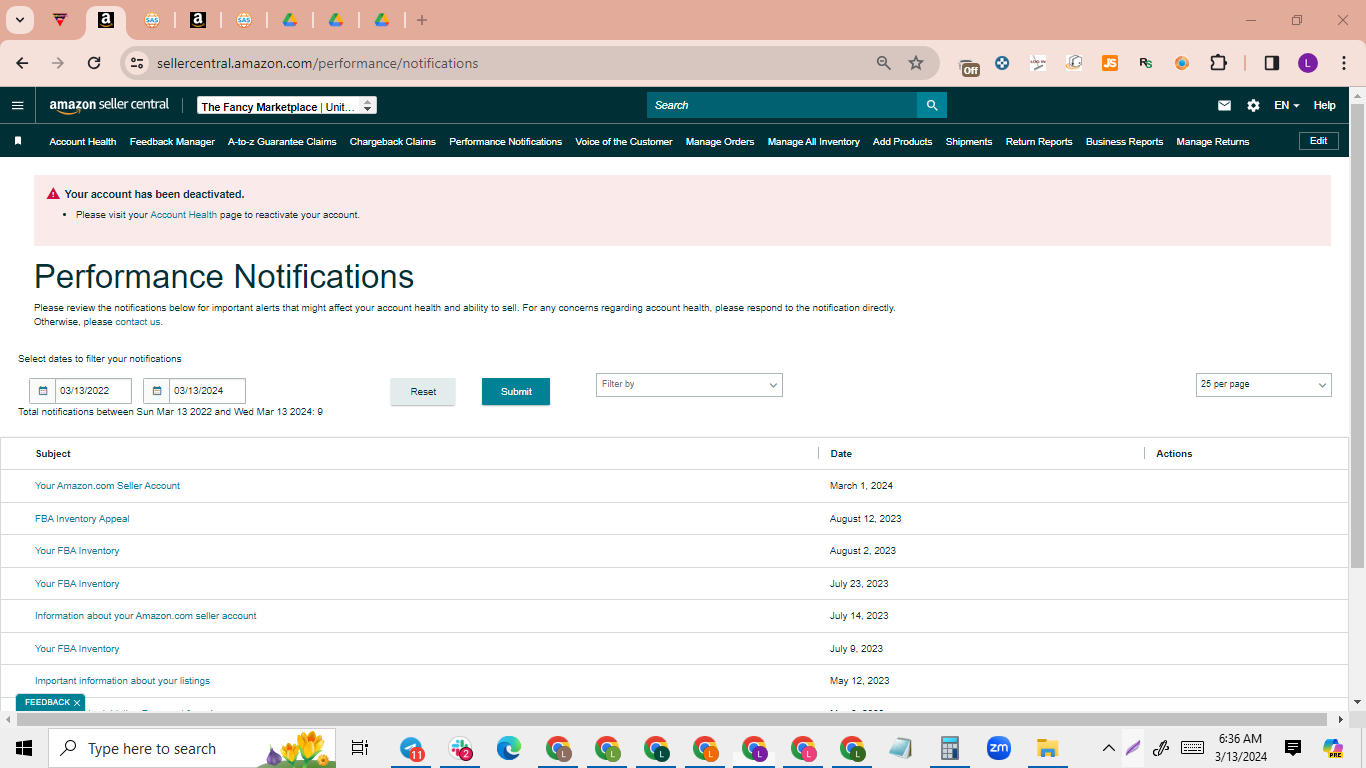
Task: Click the Submit button
Action: [516, 392]
